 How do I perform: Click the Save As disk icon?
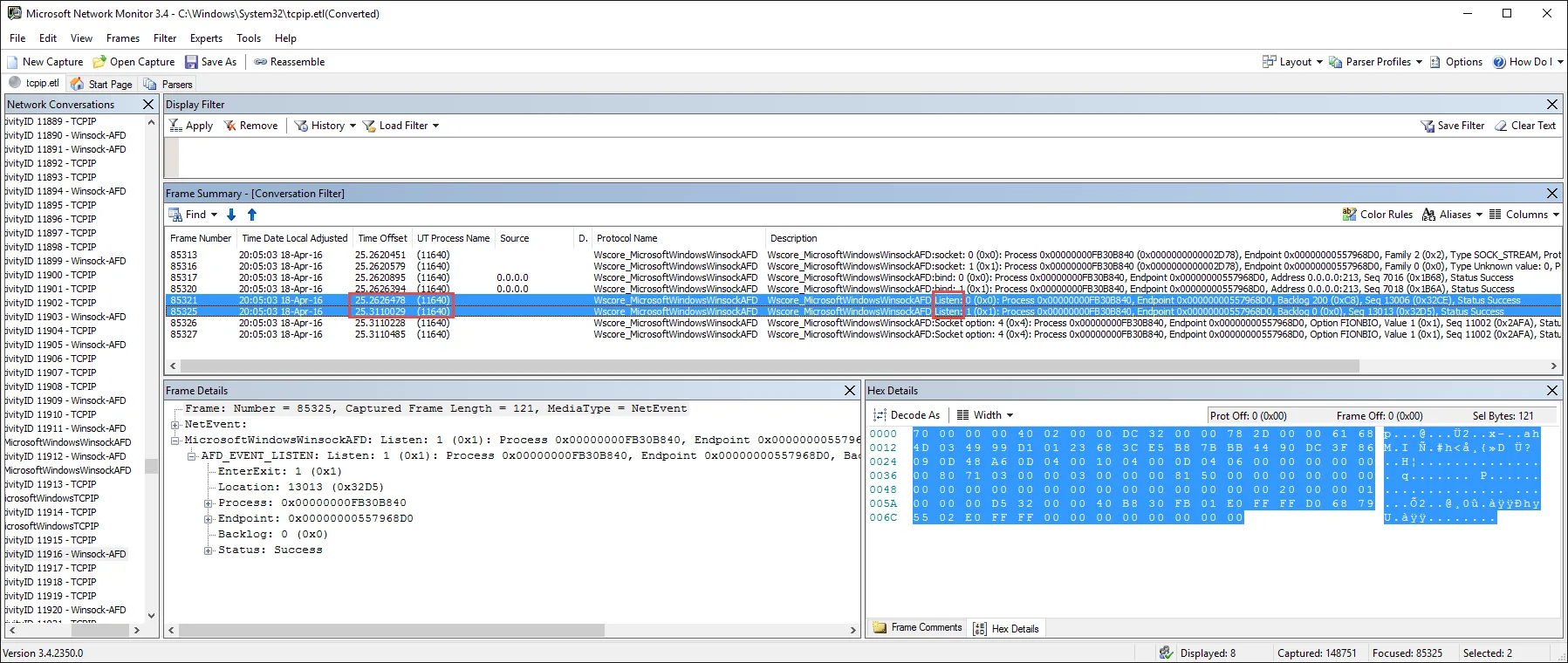coord(191,62)
